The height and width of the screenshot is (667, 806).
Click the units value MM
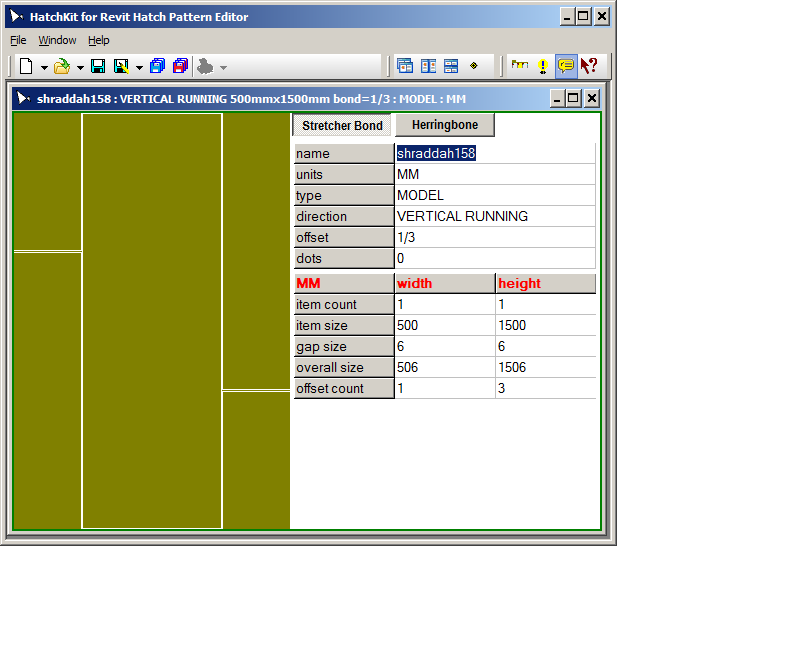tap(496, 174)
